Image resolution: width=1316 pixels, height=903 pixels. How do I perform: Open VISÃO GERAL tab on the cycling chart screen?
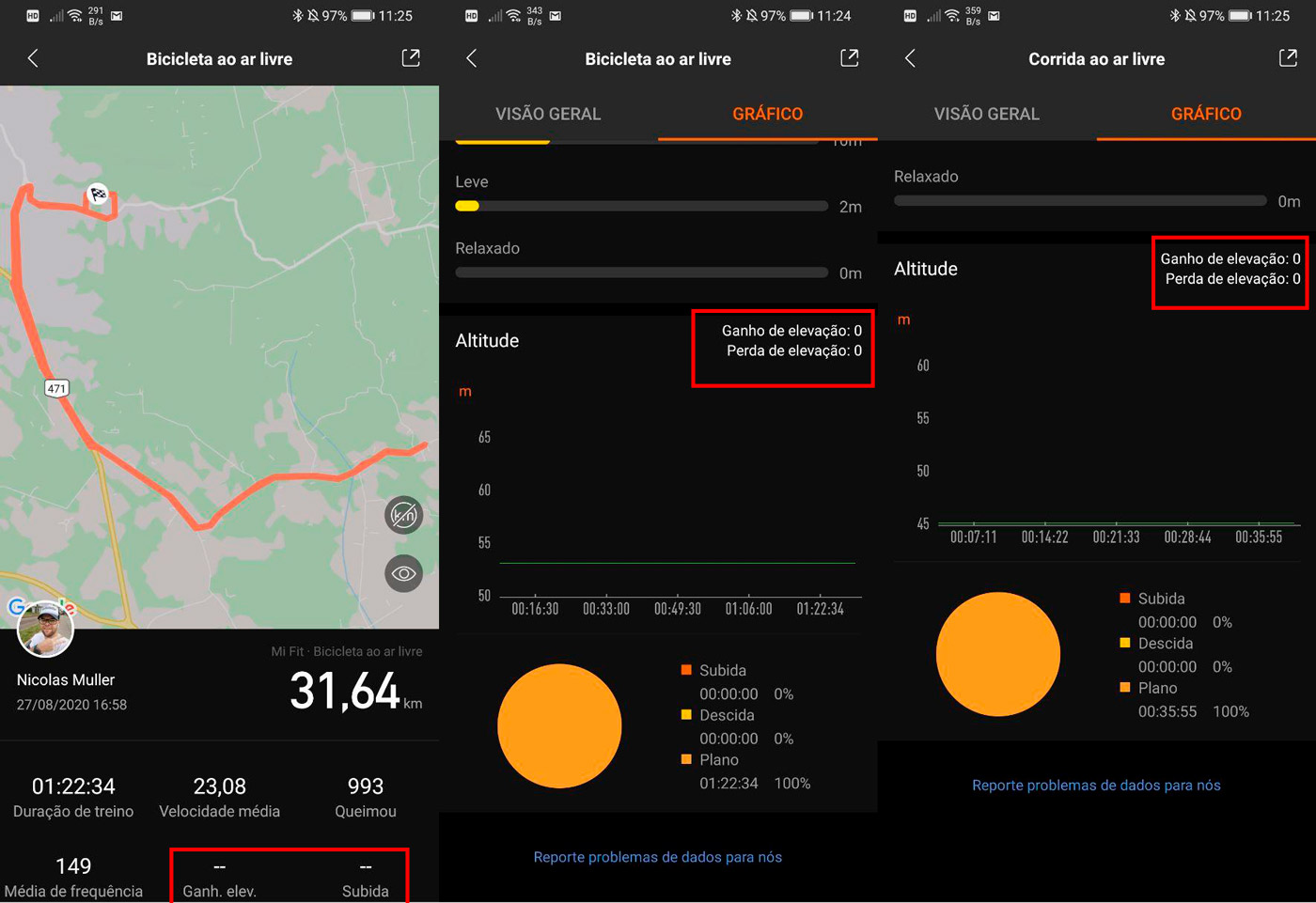click(548, 114)
